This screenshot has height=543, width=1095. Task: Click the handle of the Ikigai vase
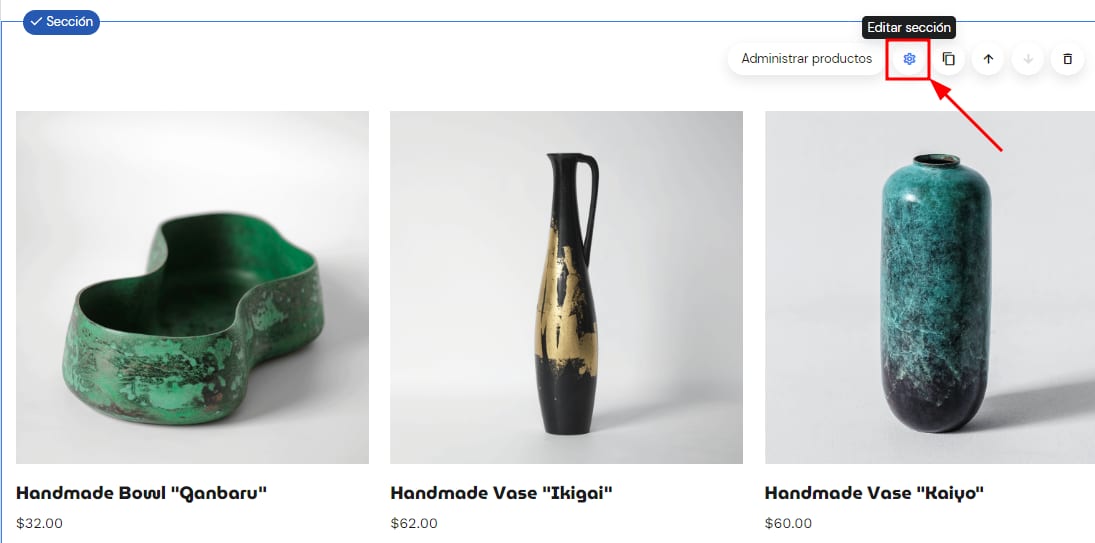tap(591, 199)
